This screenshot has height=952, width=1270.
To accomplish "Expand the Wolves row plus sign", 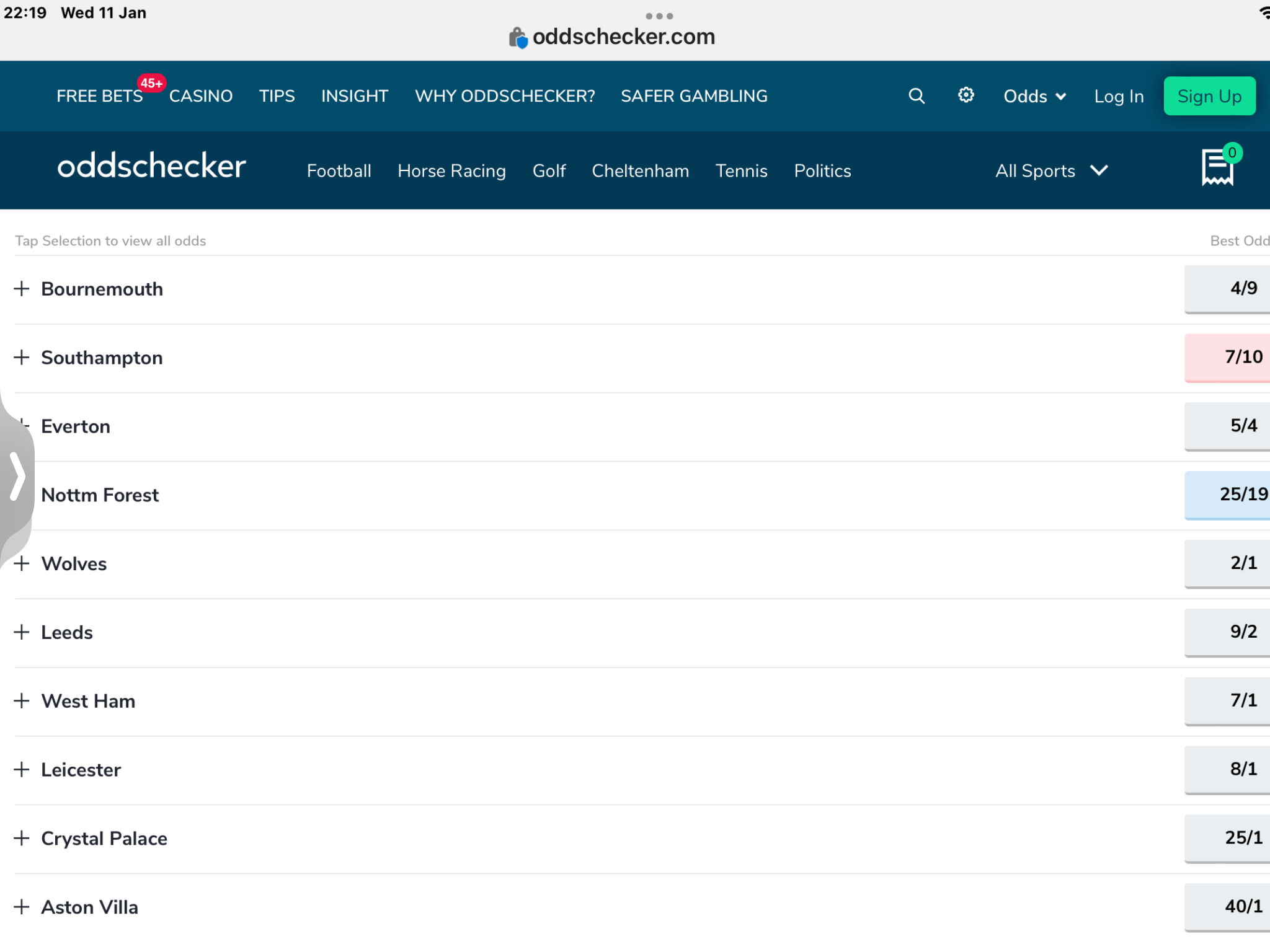I will [x=22, y=563].
